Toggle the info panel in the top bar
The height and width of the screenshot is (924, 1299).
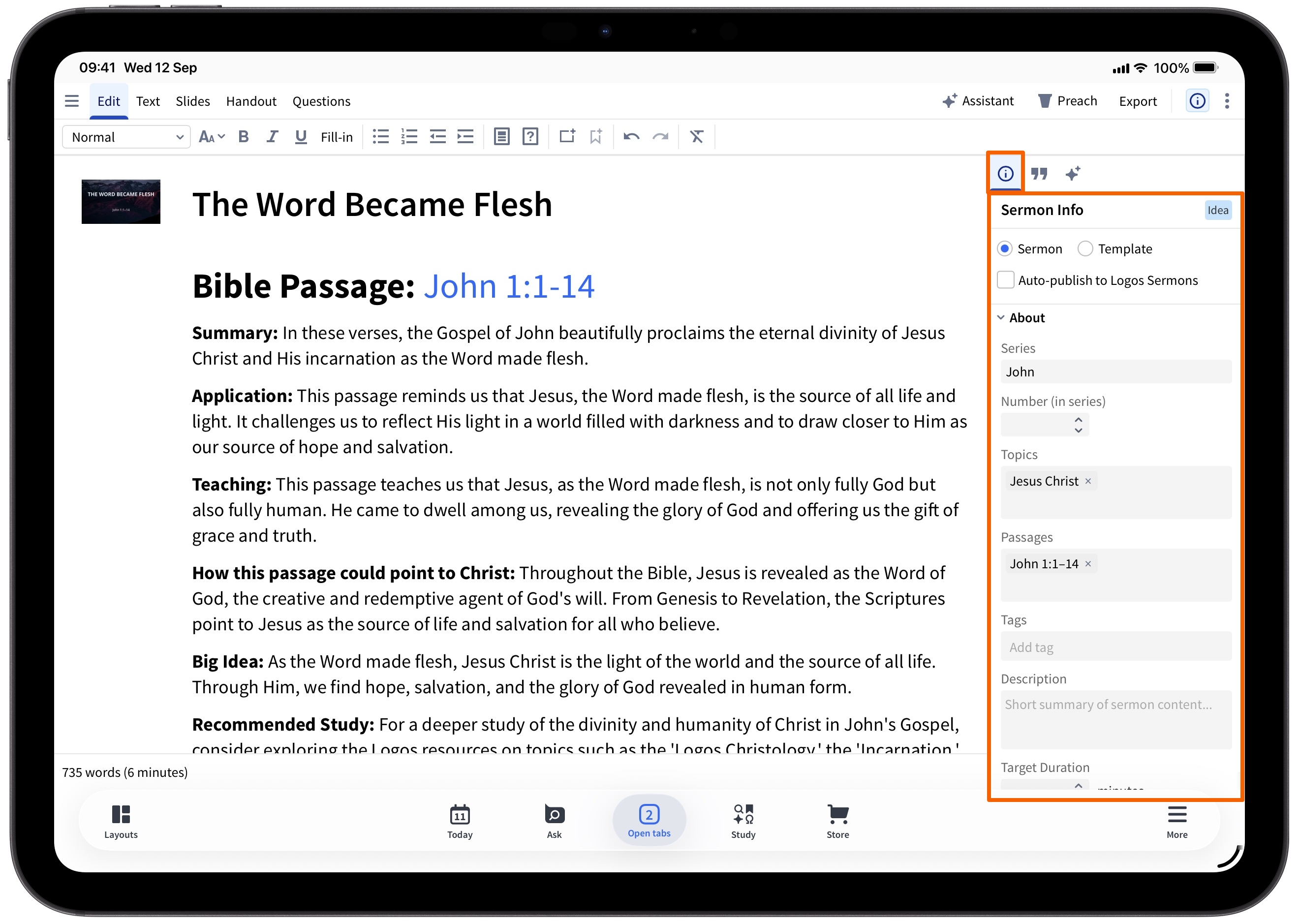[1198, 101]
